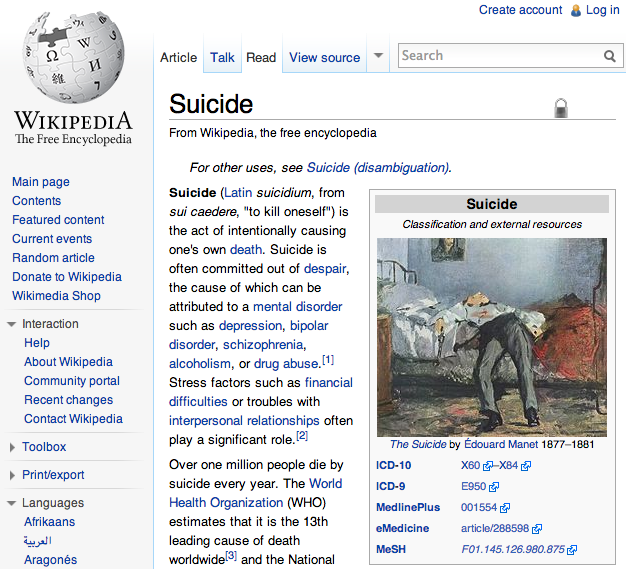Screen dimensions: 626x569
Task: Click into the Search input field
Action: [x=498, y=56]
